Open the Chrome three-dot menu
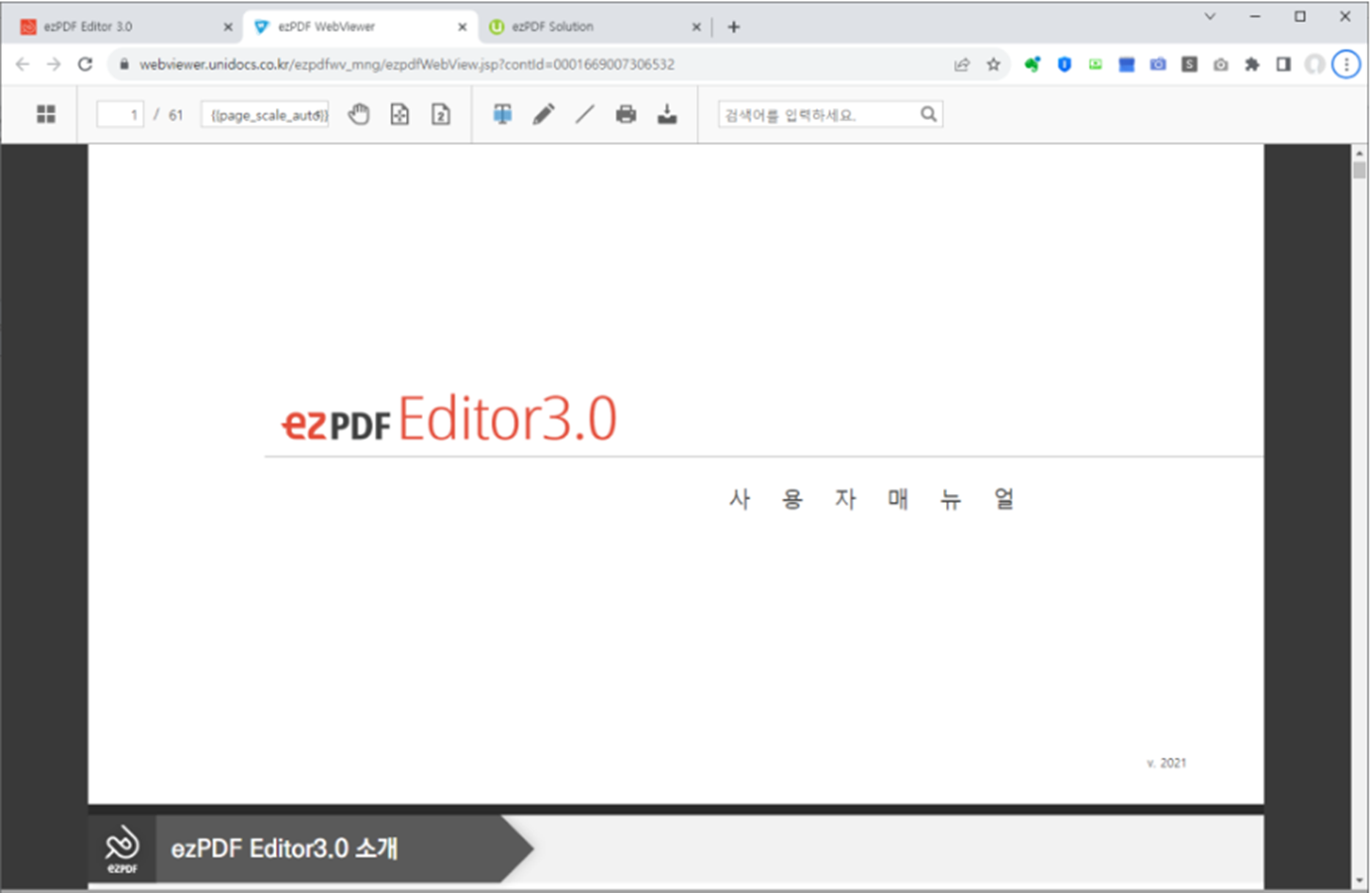Viewport: 1372px width, 893px height. (x=1346, y=64)
